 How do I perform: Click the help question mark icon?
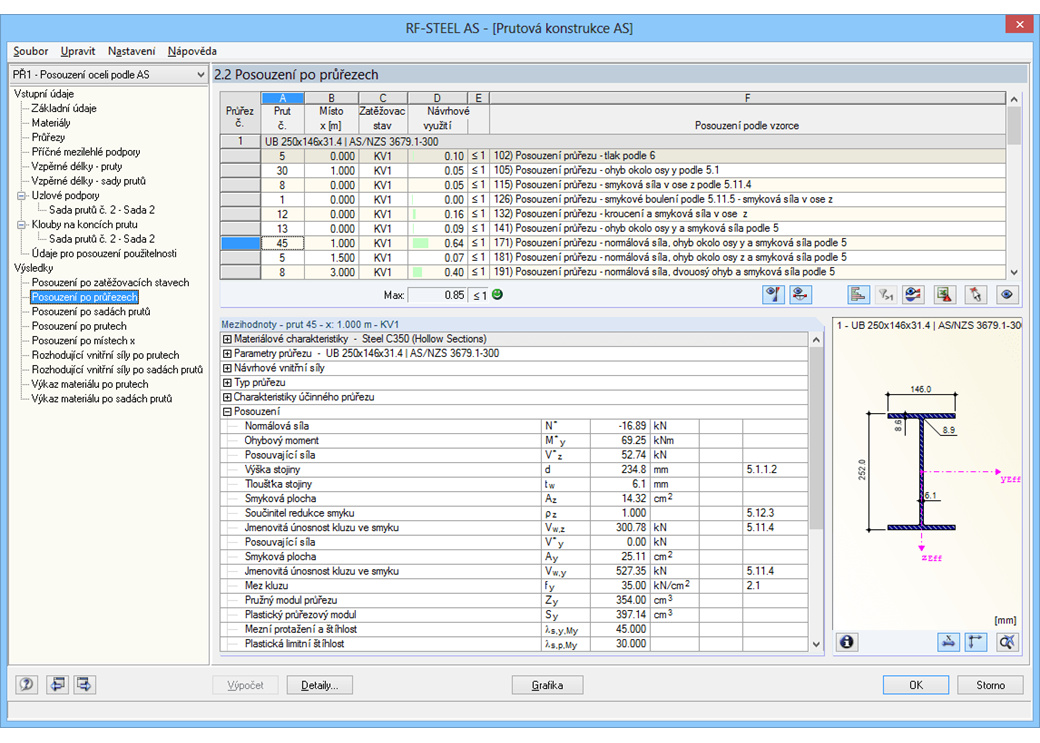pyautogui.click(x=27, y=685)
